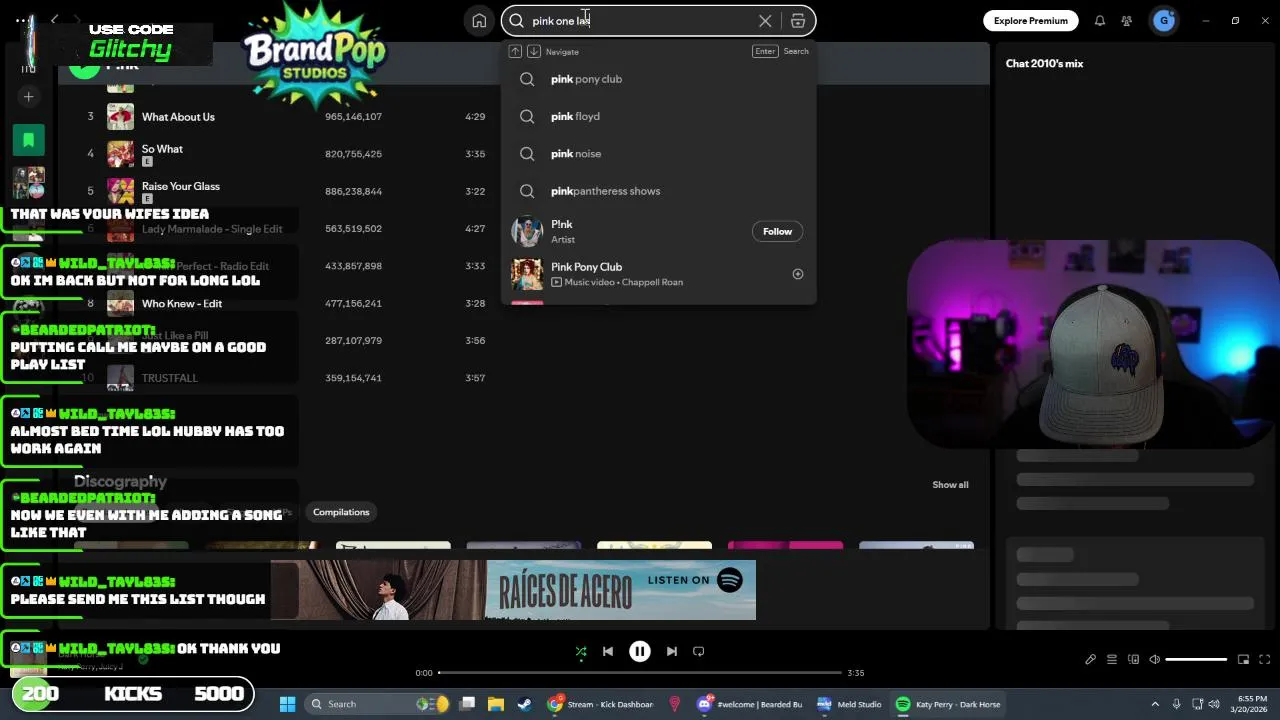Click 'What About Us' album art
Image resolution: width=1280 pixels, height=720 pixels.
(120, 117)
